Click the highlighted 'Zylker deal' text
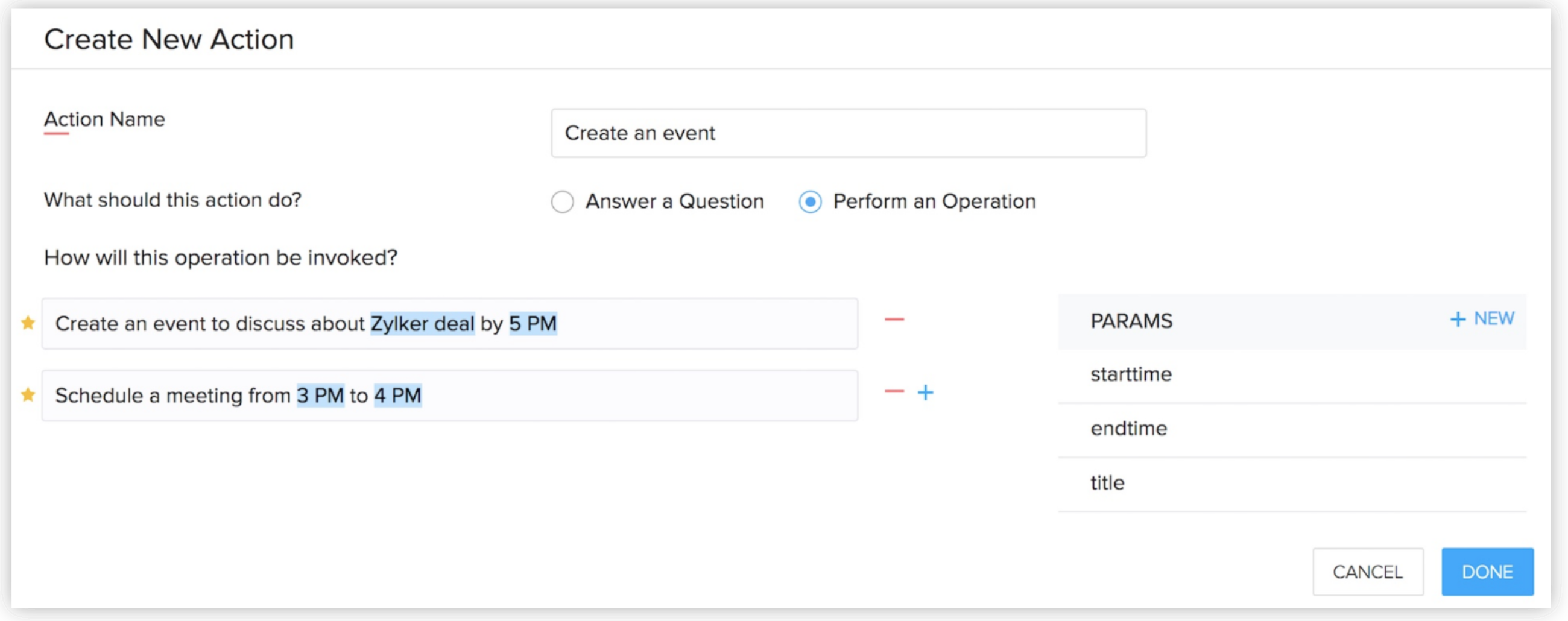Image resolution: width=1568 pixels, height=621 pixels. [422, 324]
